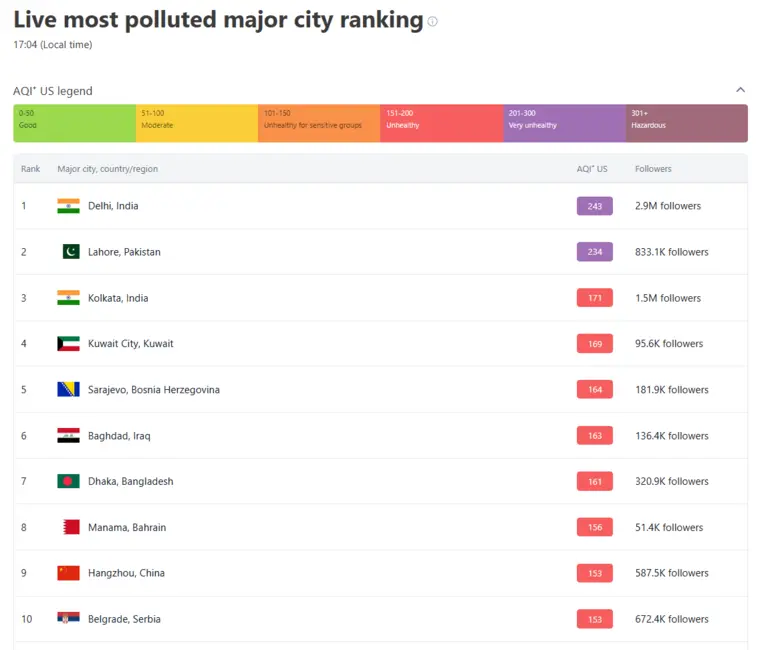
Task: Select the purple Very unhealthy legend swatch
Action: (x=564, y=123)
